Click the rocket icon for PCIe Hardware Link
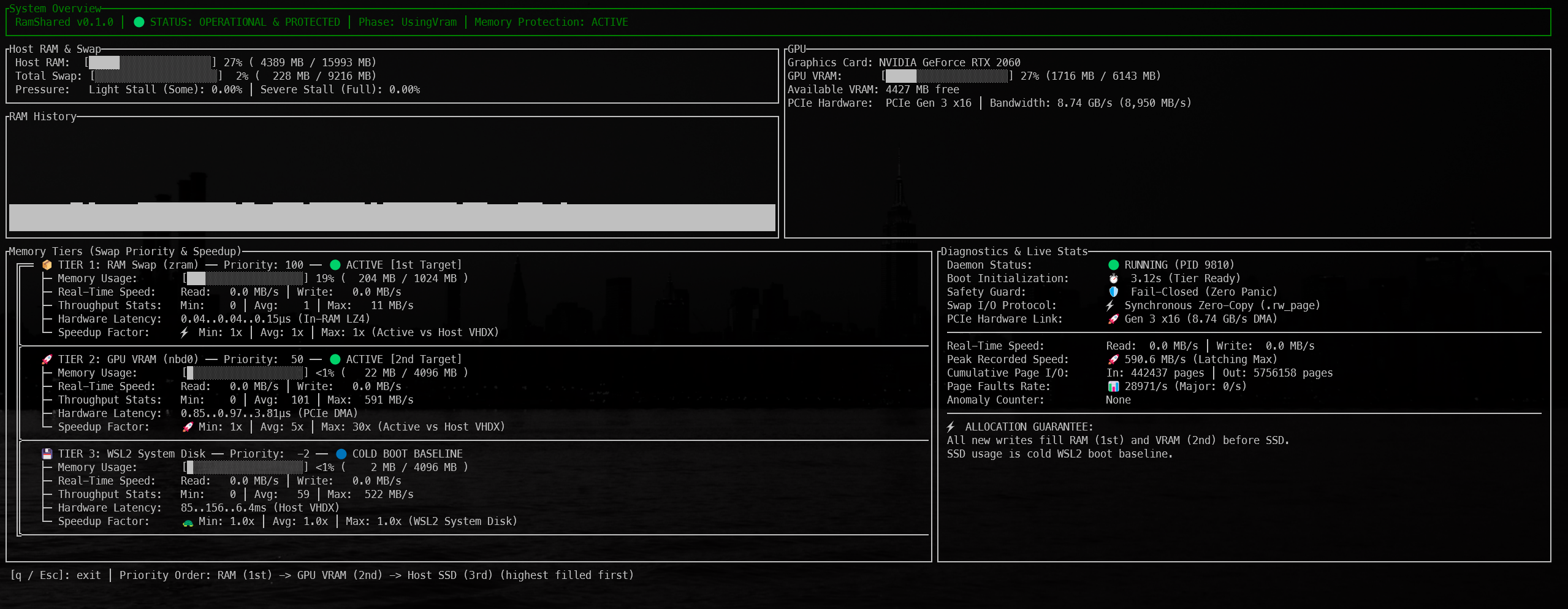 pos(1114,319)
